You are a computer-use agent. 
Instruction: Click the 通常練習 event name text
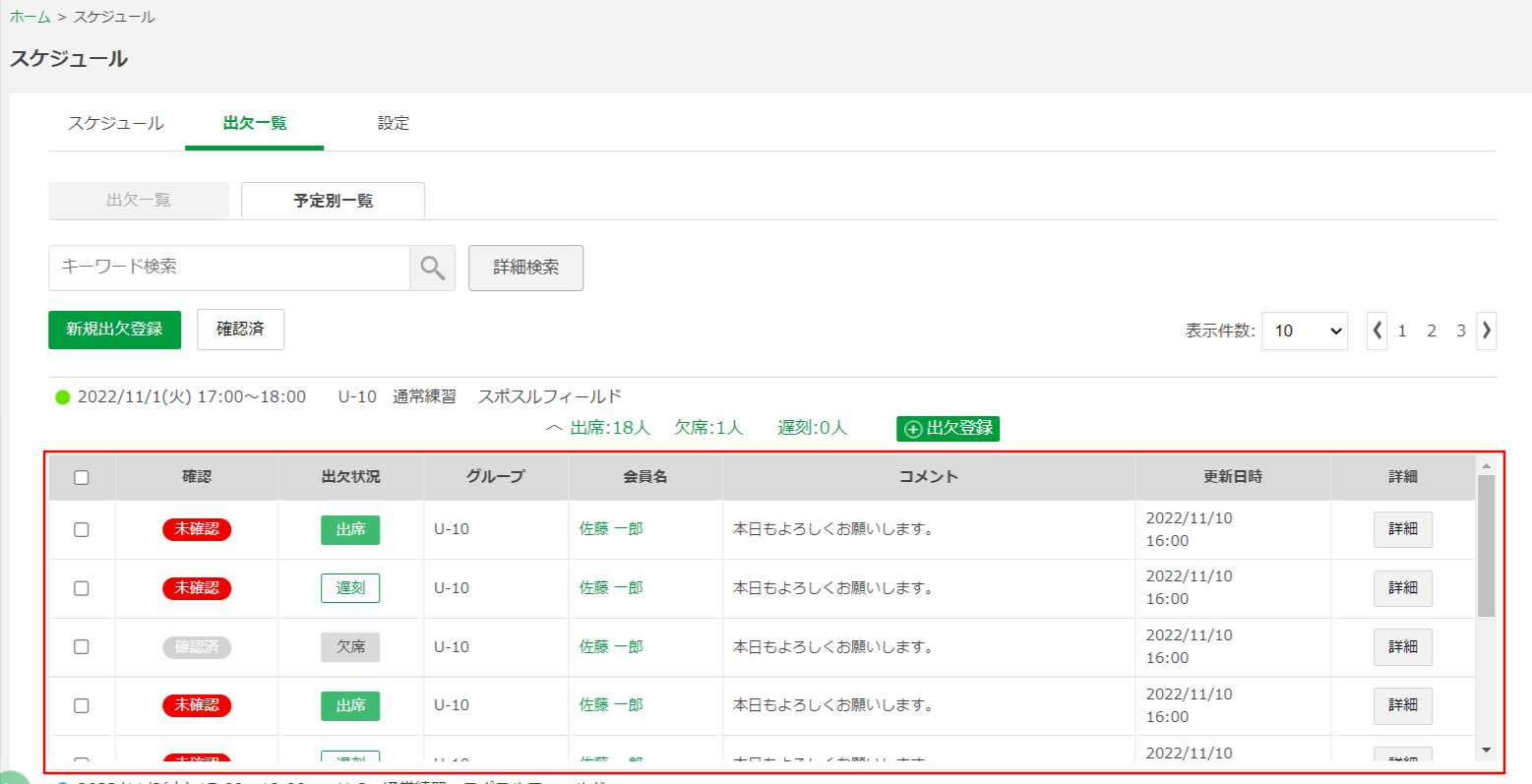(424, 397)
